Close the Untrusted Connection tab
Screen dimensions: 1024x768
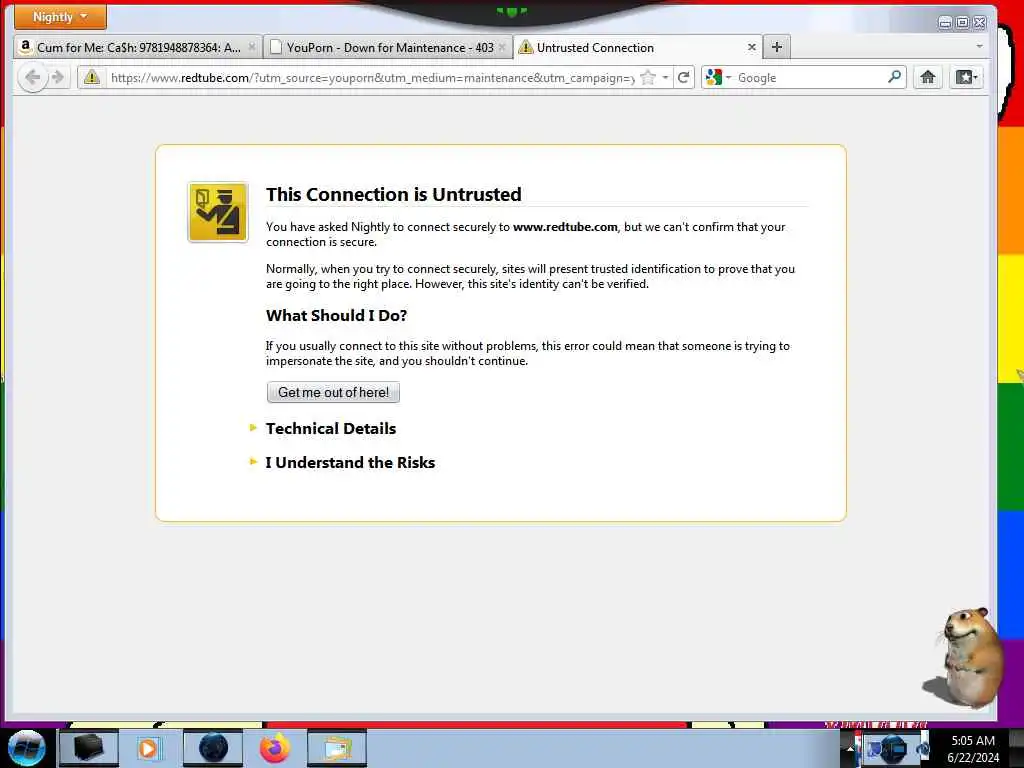click(x=752, y=47)
